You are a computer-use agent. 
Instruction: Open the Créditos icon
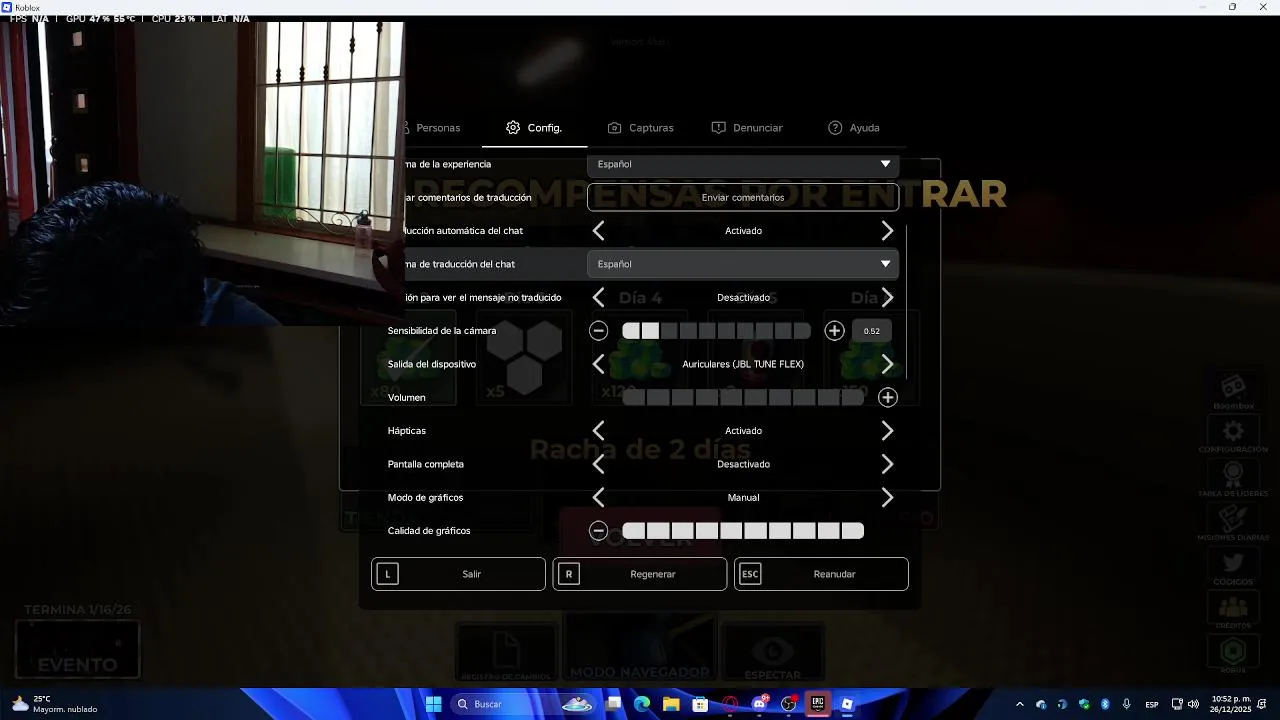click(1233, 610)
